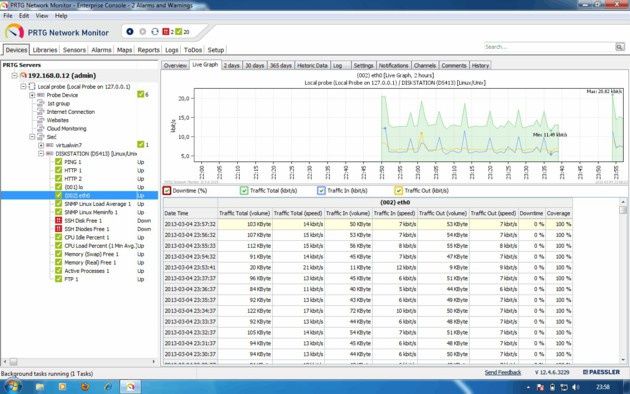Screen dimensions: 630x394
Task: Toggle the Traffic Total (kbit/s) checkbox
Action: click(244, 191)
